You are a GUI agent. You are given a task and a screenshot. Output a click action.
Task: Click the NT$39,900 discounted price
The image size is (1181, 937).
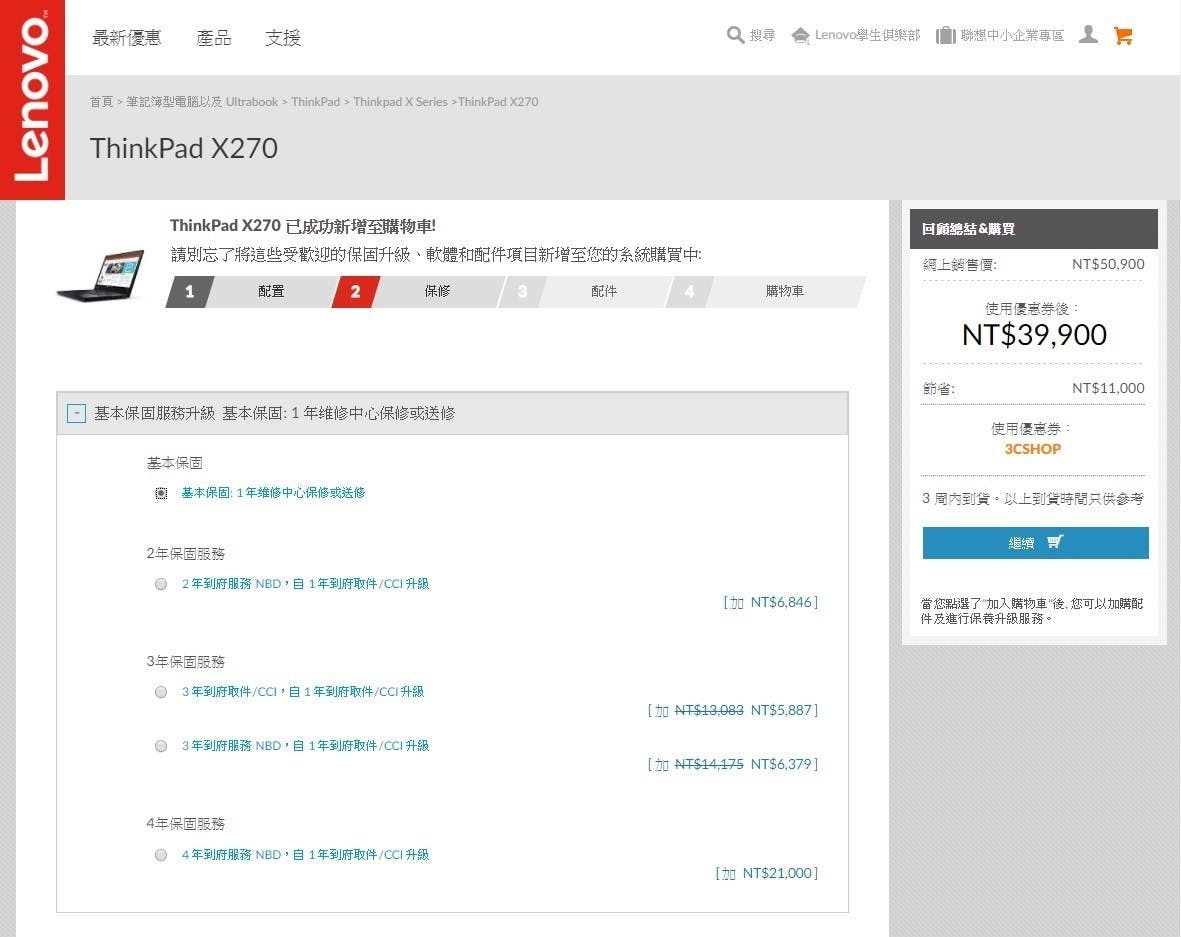point(1034,335)
